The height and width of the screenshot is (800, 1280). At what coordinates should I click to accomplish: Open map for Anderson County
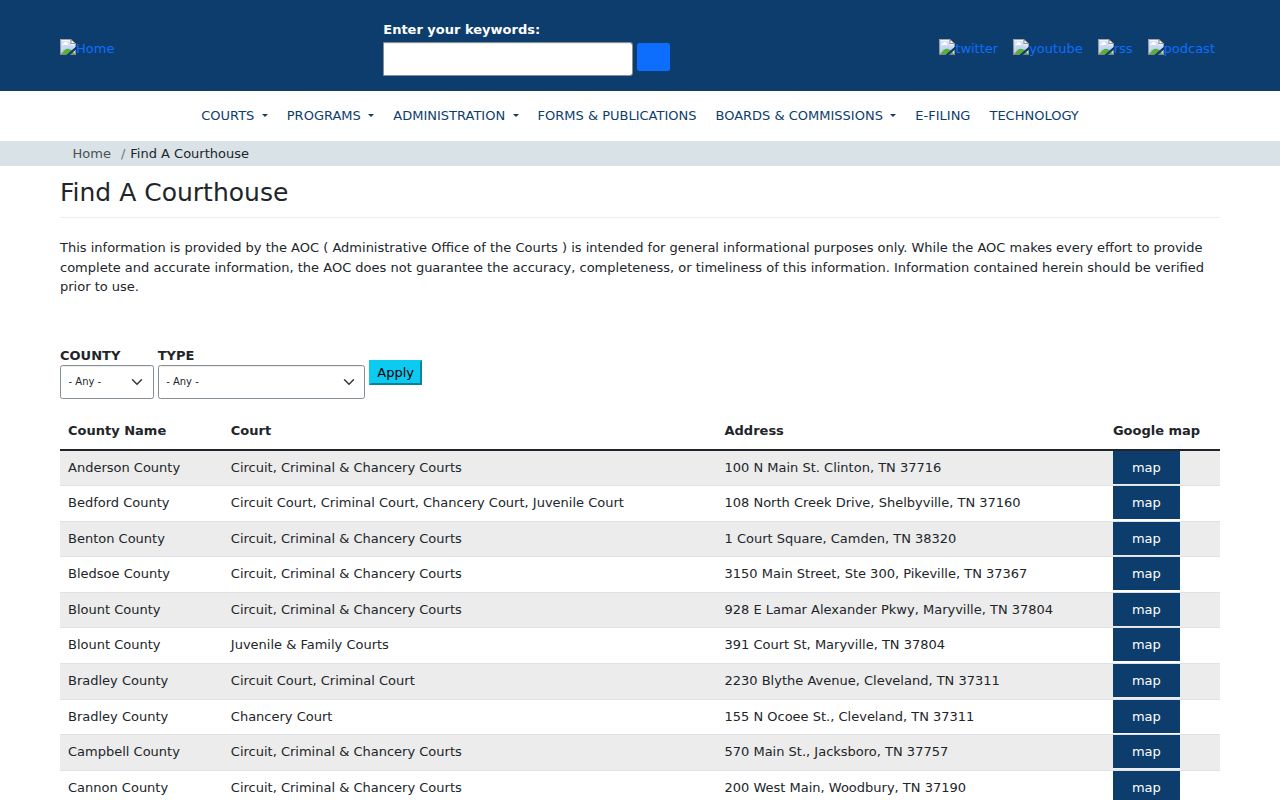[1146, 467]
